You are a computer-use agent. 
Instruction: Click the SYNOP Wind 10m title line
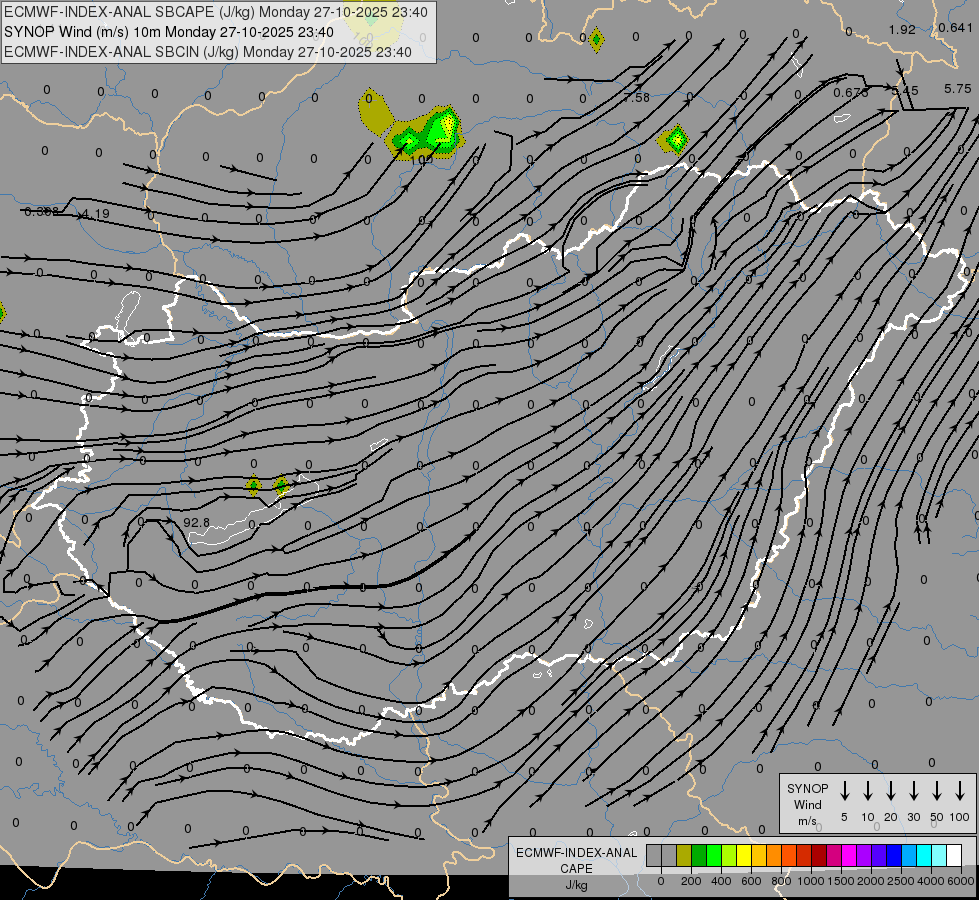[169, 32]
